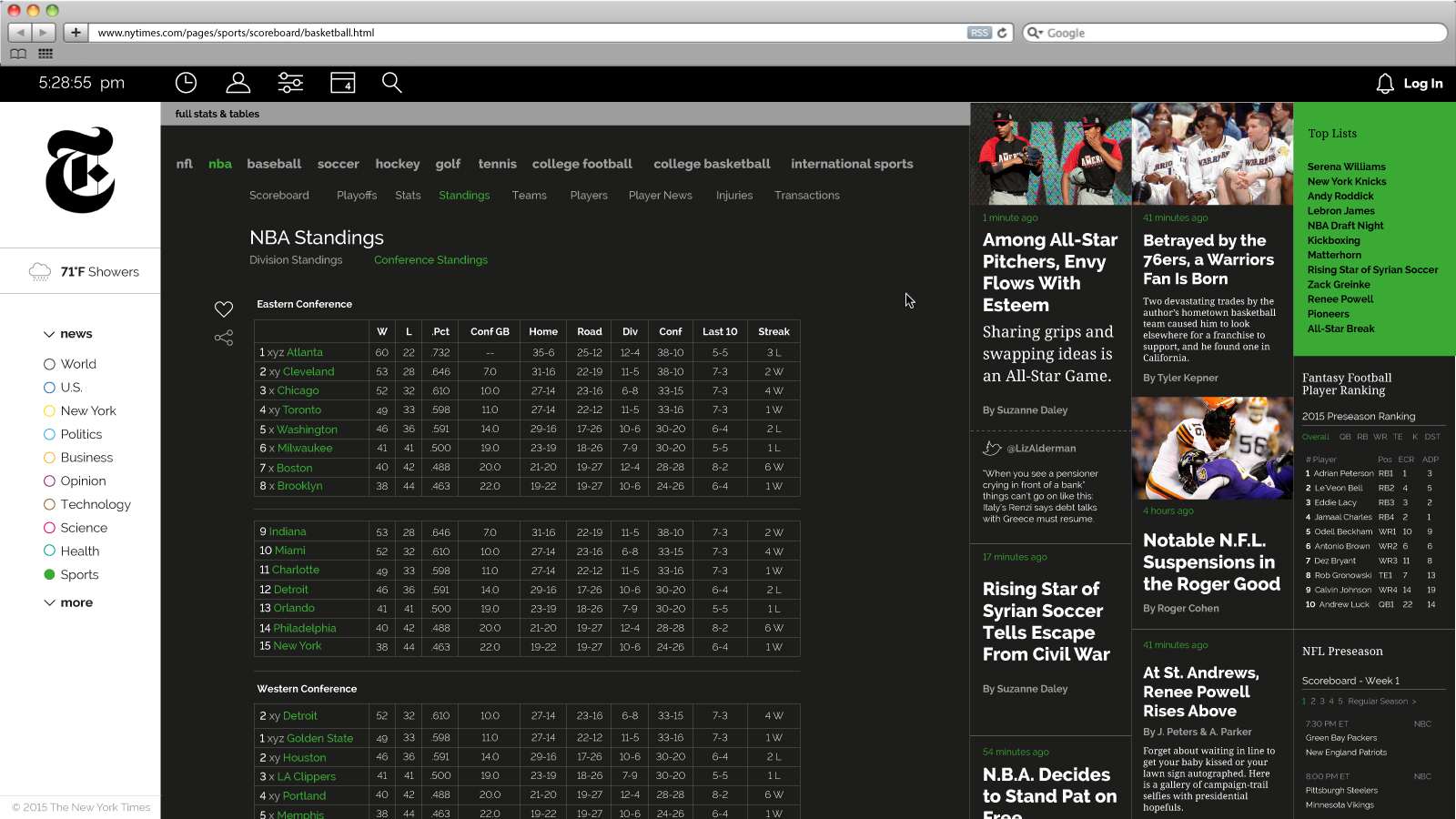Click the search magnifier icon
Viewport: 1456px width, 819px height.
pos(392,83)
